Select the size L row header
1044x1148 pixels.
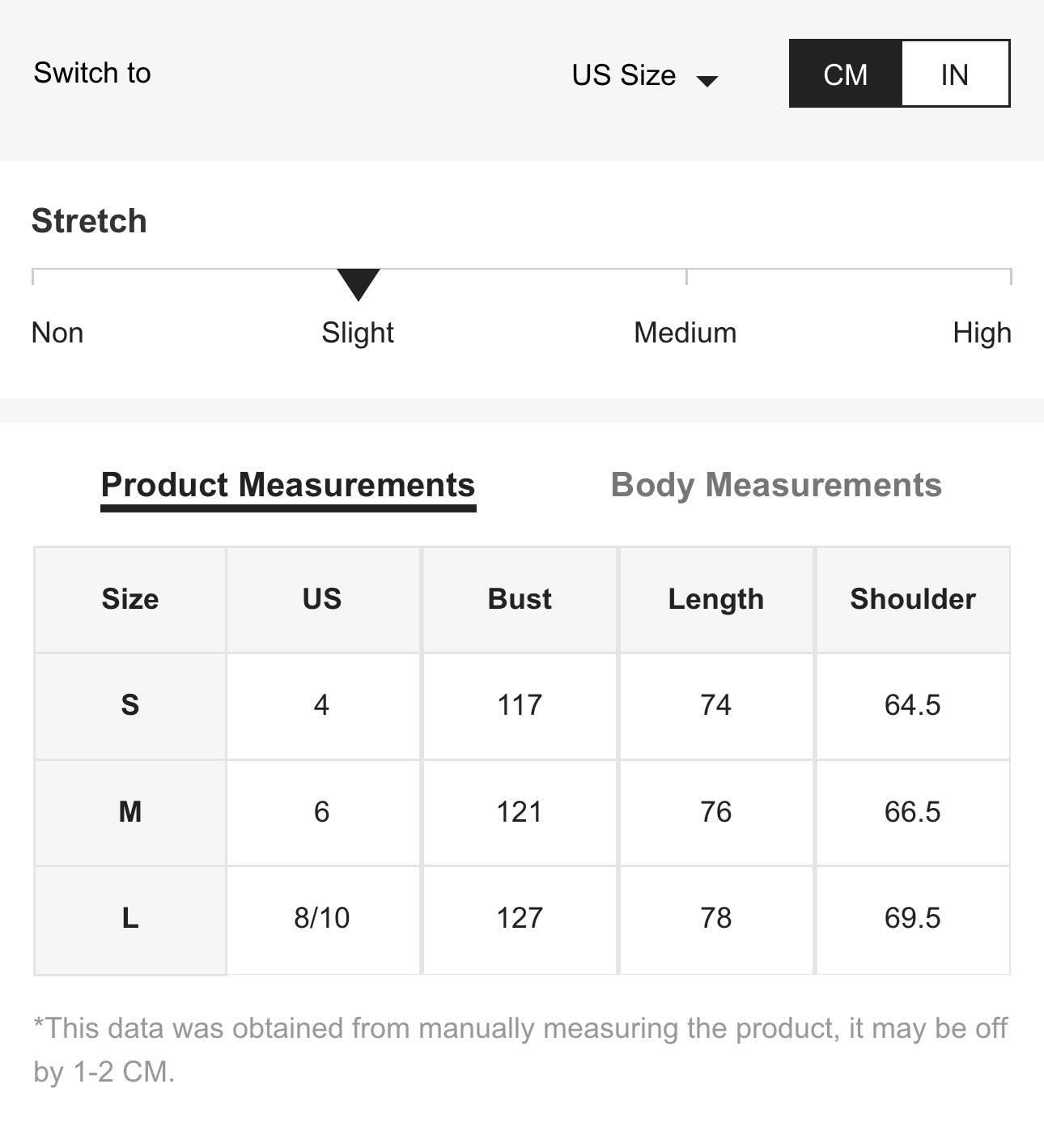pyautogui.click(x=130, y=918)
